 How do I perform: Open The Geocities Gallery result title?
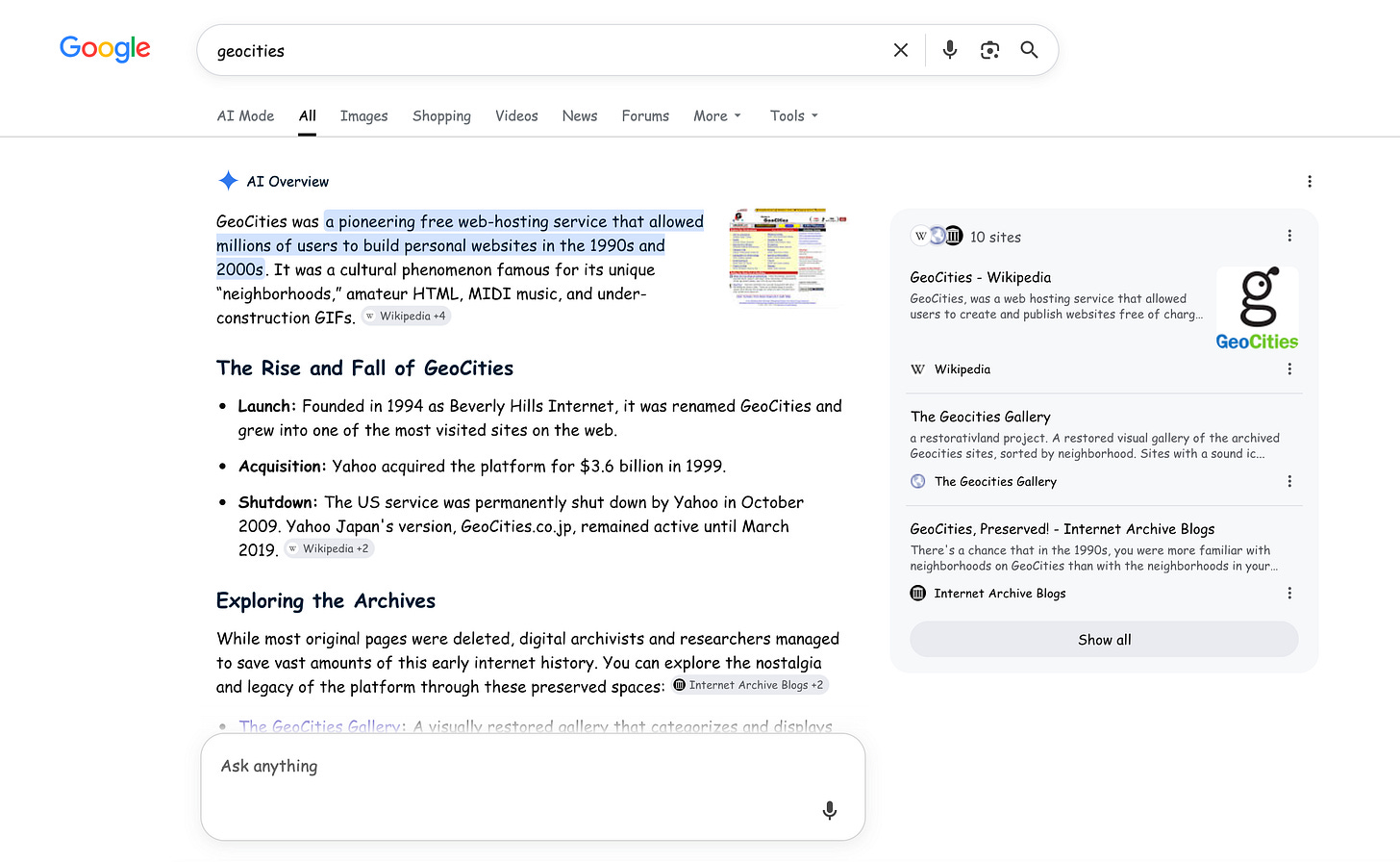[x=981, y=417]
